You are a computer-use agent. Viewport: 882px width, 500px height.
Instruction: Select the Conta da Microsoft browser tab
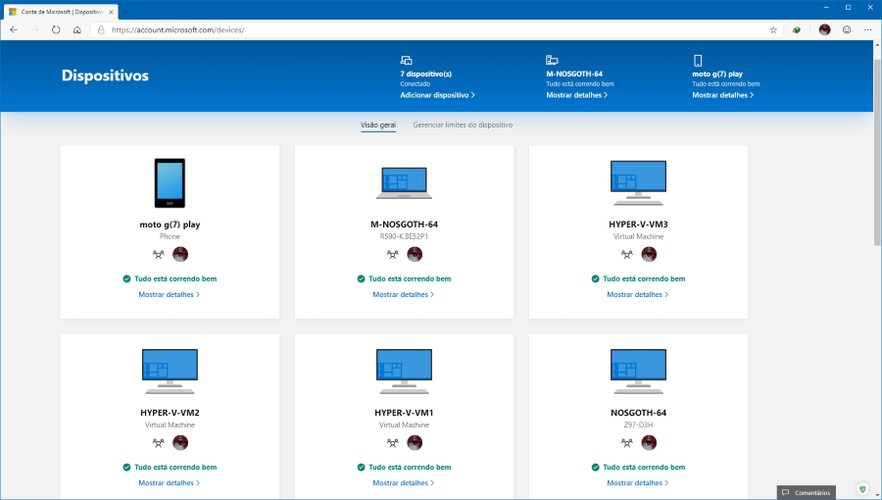point(61,12)
